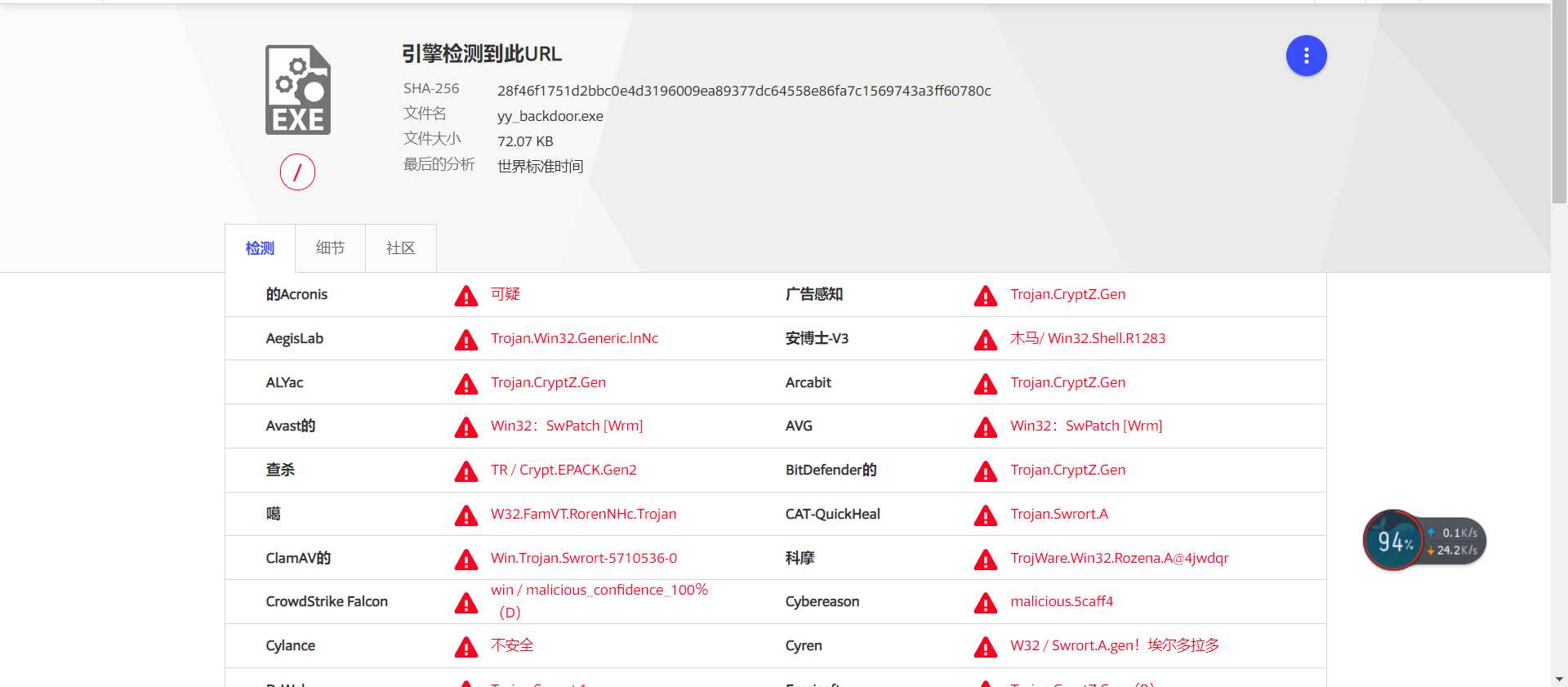This screenshot has height=687, width=1568.
Task: Click the result W32.FamVT.RorenNHc.Trojan
Action: pyautogui.click(x=583, y=514)
